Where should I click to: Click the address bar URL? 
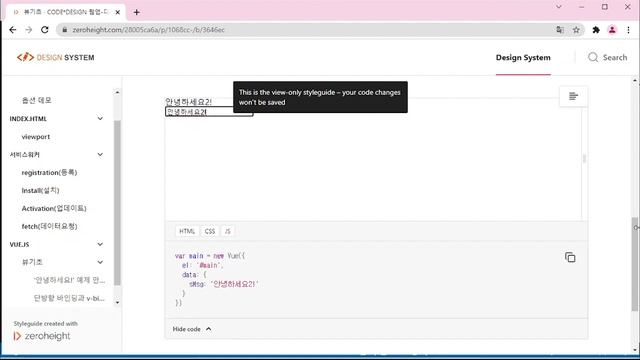[x=149, y=30]
